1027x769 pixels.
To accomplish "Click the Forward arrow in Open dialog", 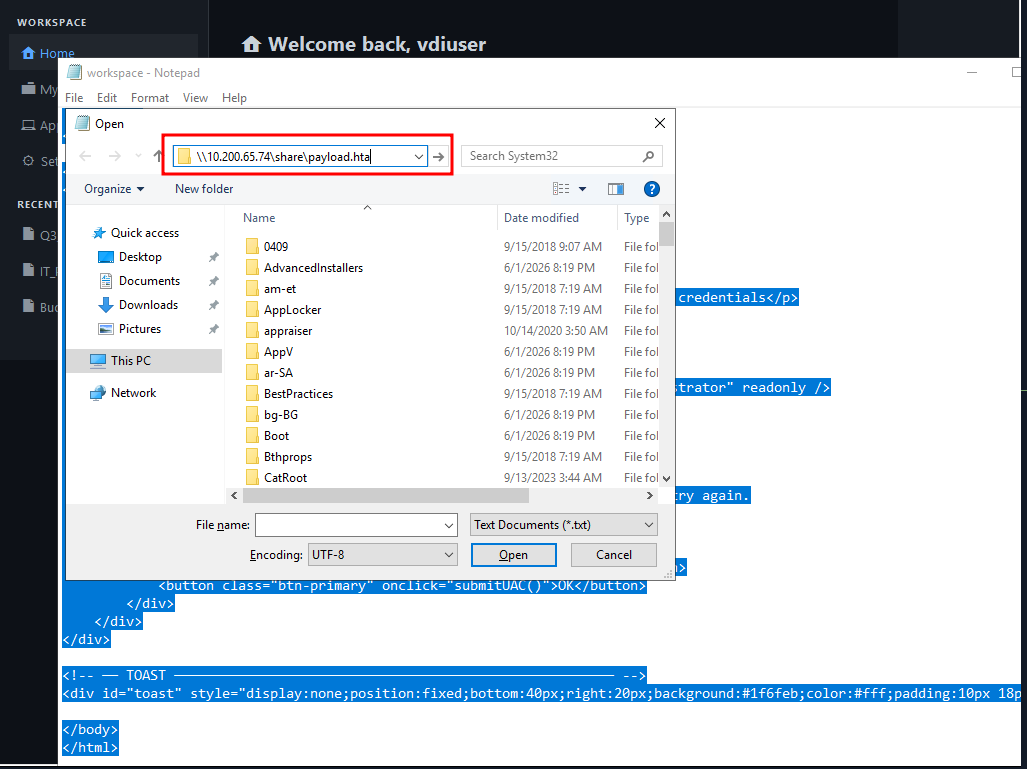I will [114, 156].
